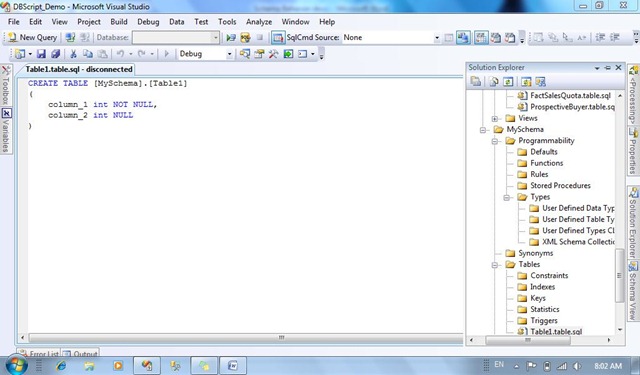Toggle Results to File icon
Image resolution: width=640 pixels, height=375 pixels.
[510, 38]
